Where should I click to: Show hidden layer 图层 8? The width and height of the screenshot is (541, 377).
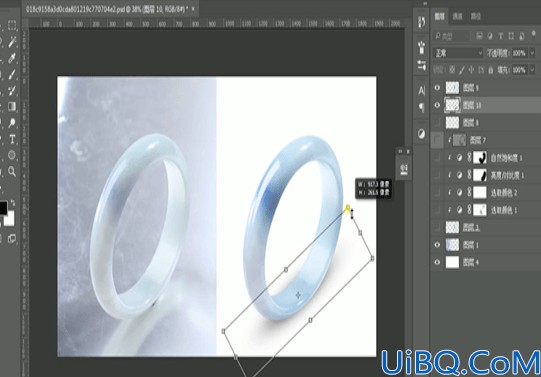click(437, 122)
